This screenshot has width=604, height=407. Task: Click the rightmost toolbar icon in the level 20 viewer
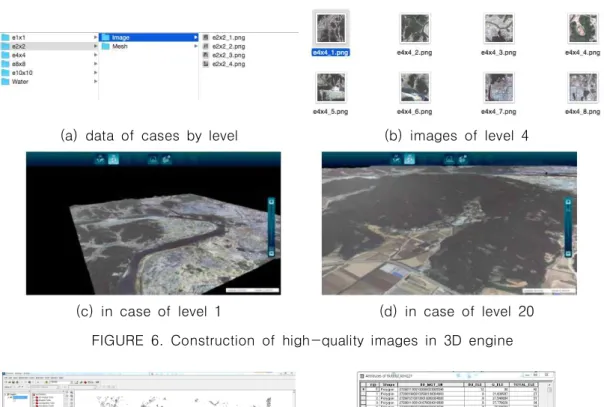pos(463,159)
